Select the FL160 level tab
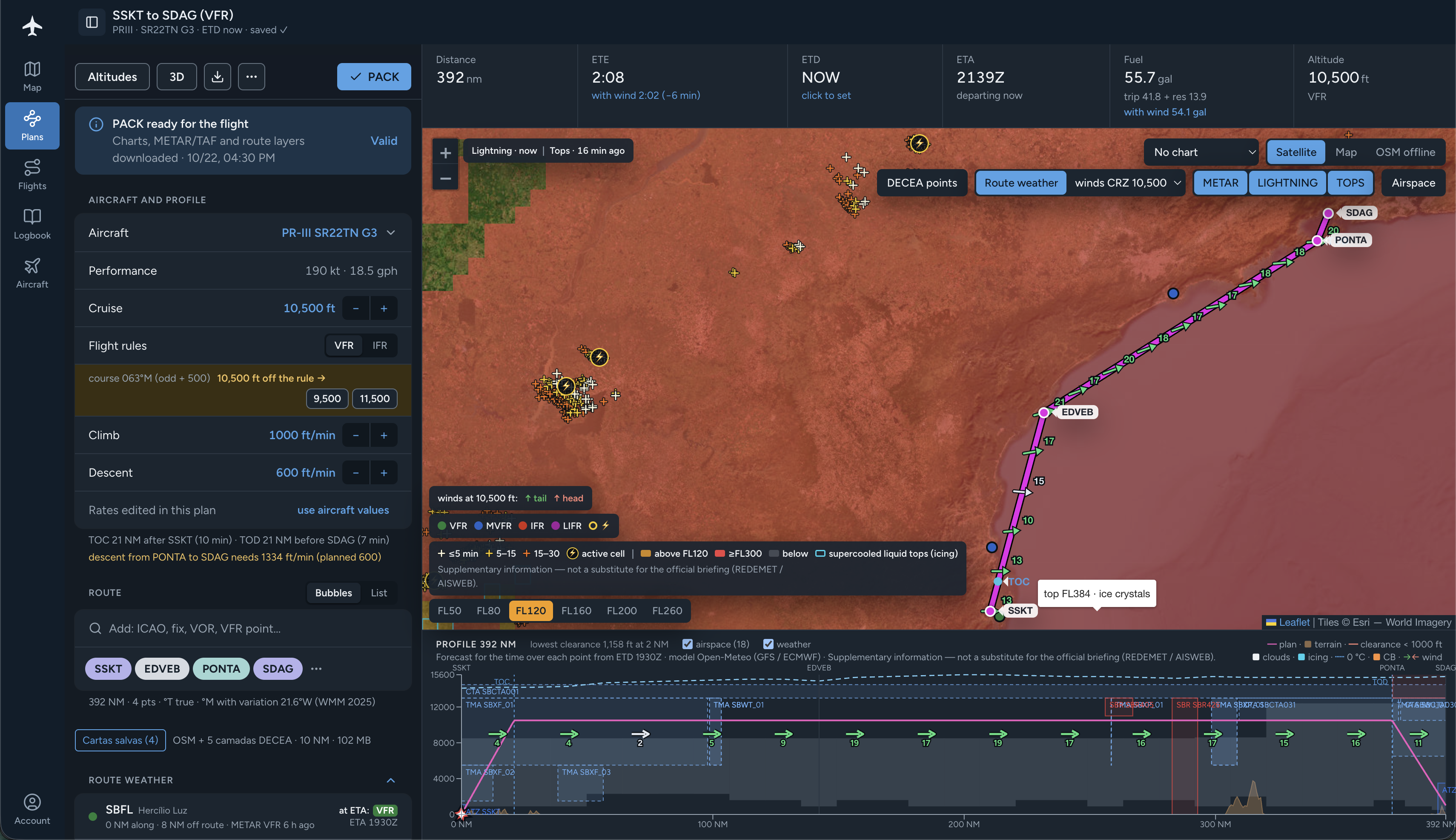 point(576,611)
